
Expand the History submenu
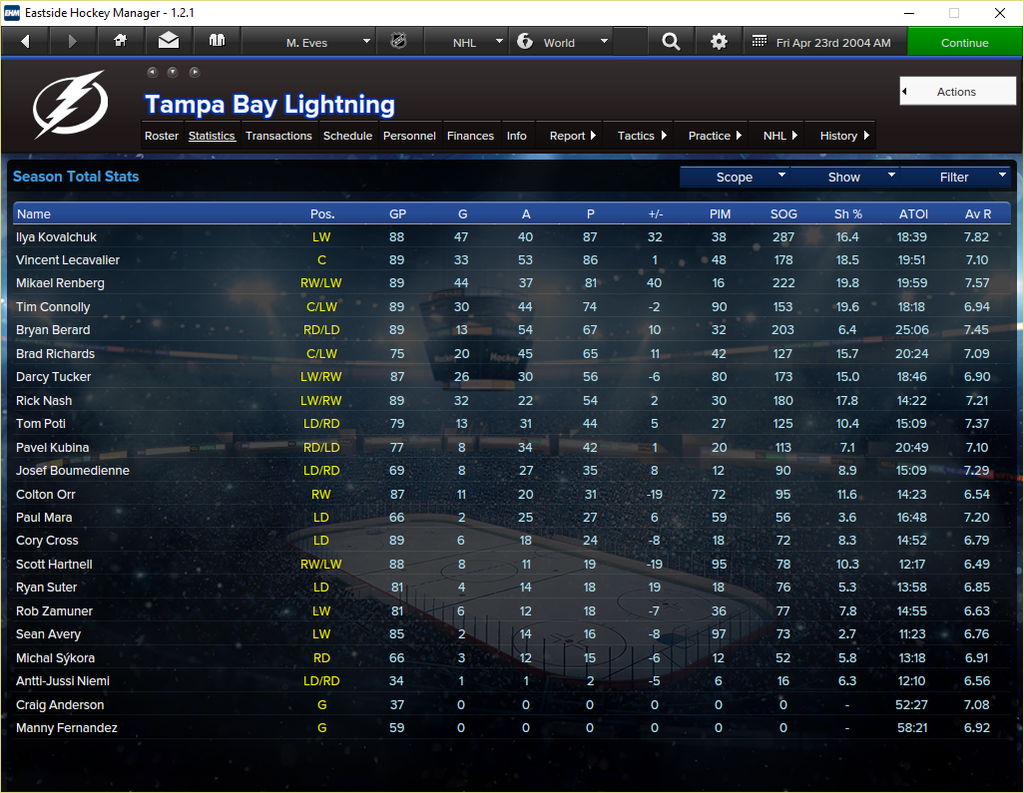pos(842,136)
